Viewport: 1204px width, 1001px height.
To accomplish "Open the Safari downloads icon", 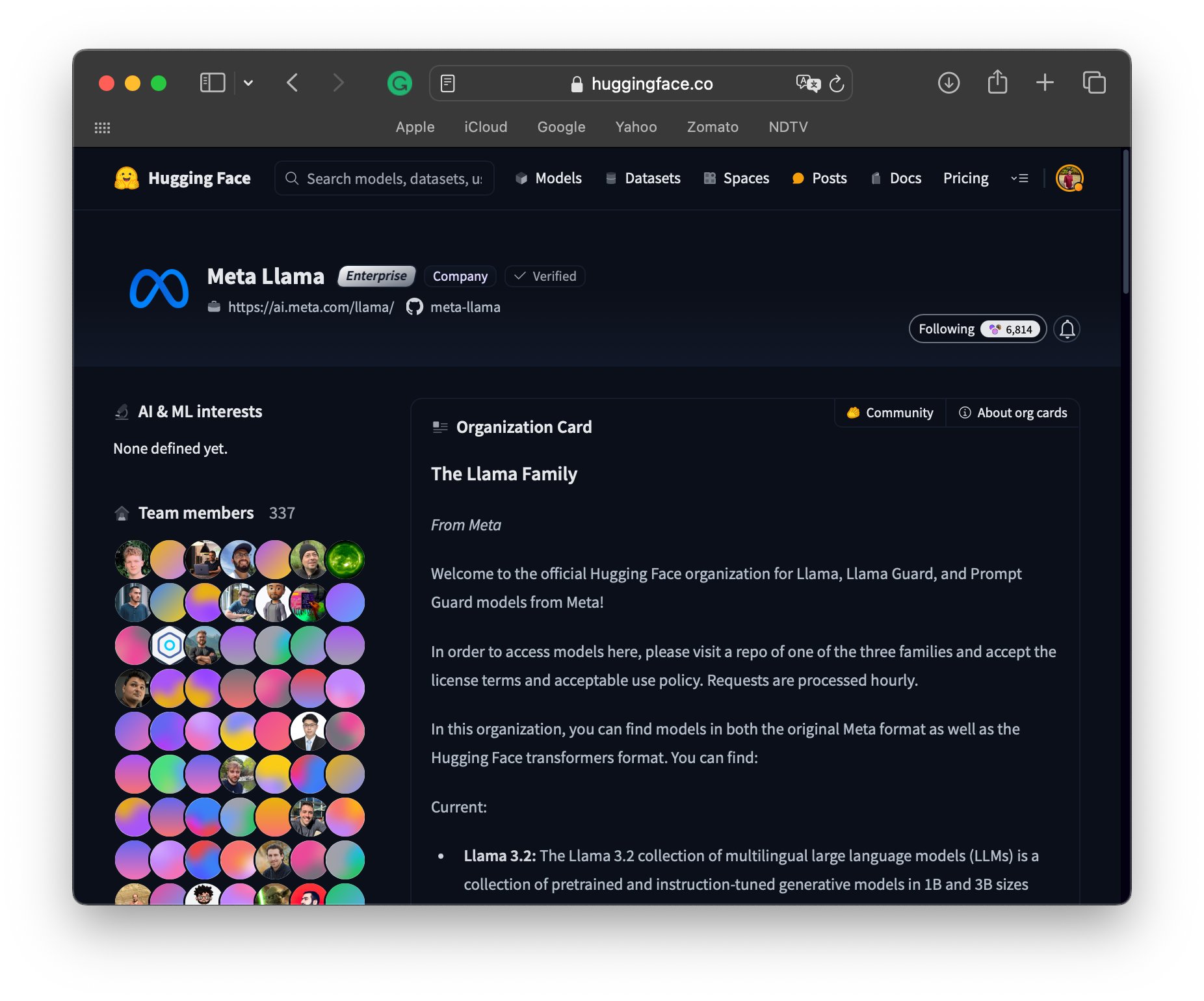I will [x=949, y=83].
